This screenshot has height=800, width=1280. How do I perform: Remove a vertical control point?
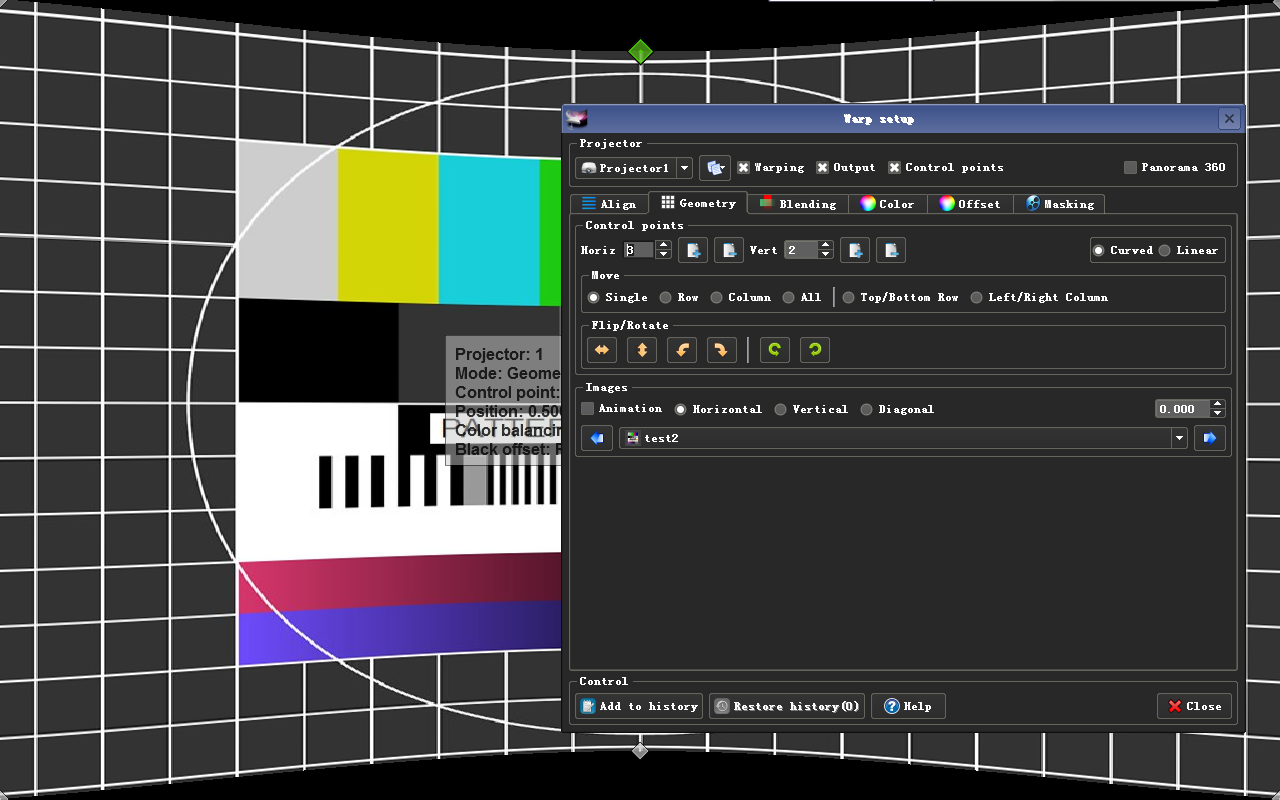891,250
